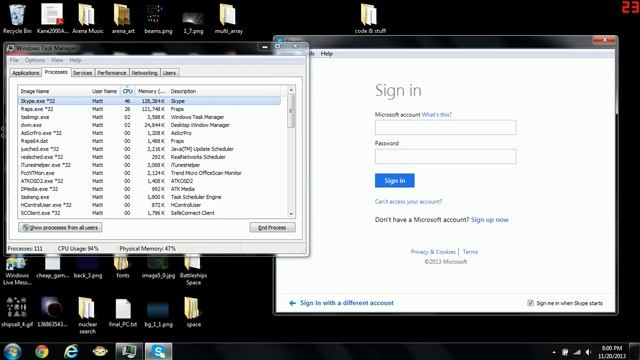Select the Windows Live Messenger desktop icon
This screenshot has width=640, height=360.
coord(17,270)
